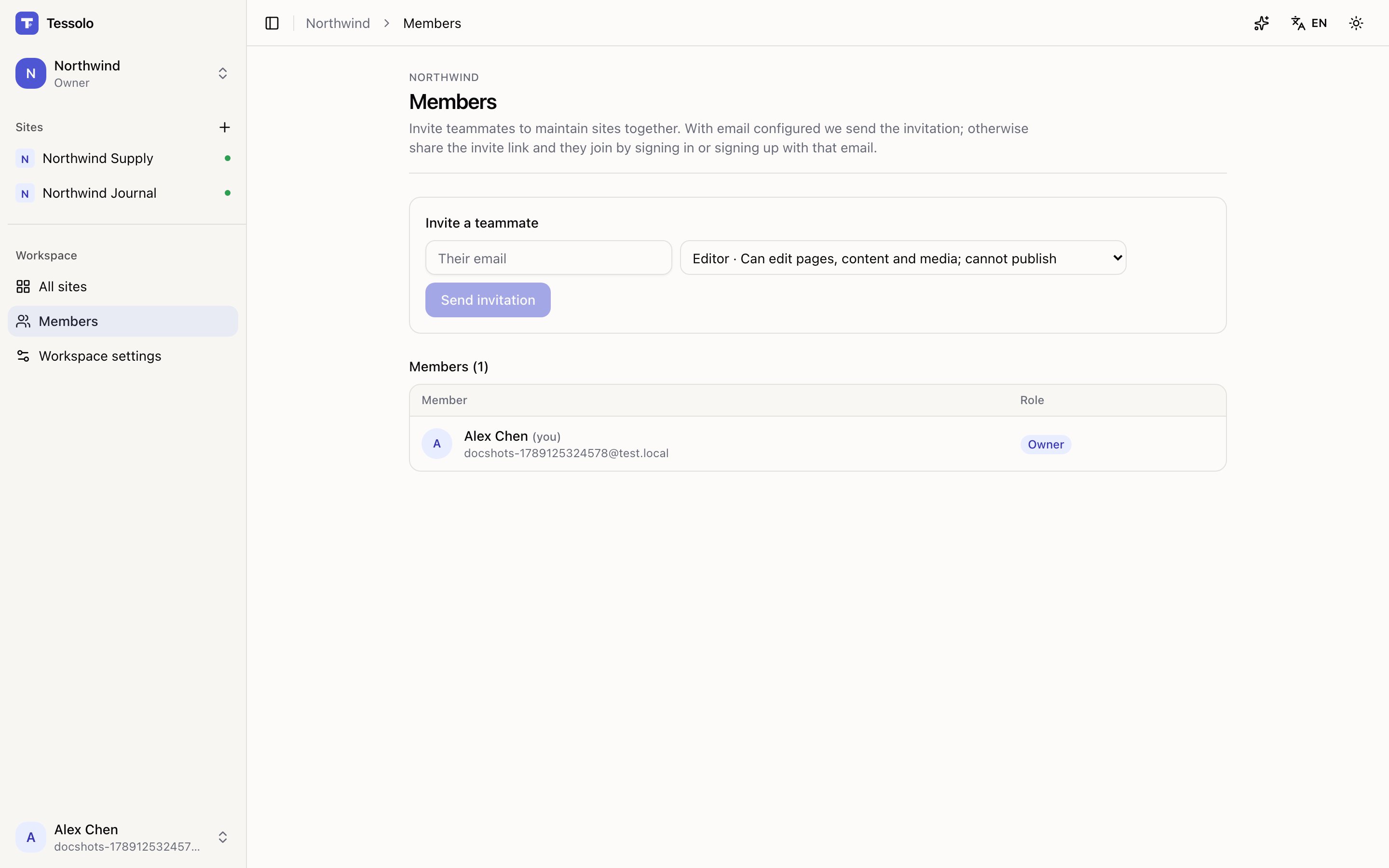Click the Alex Chen member name

point(495,436)
